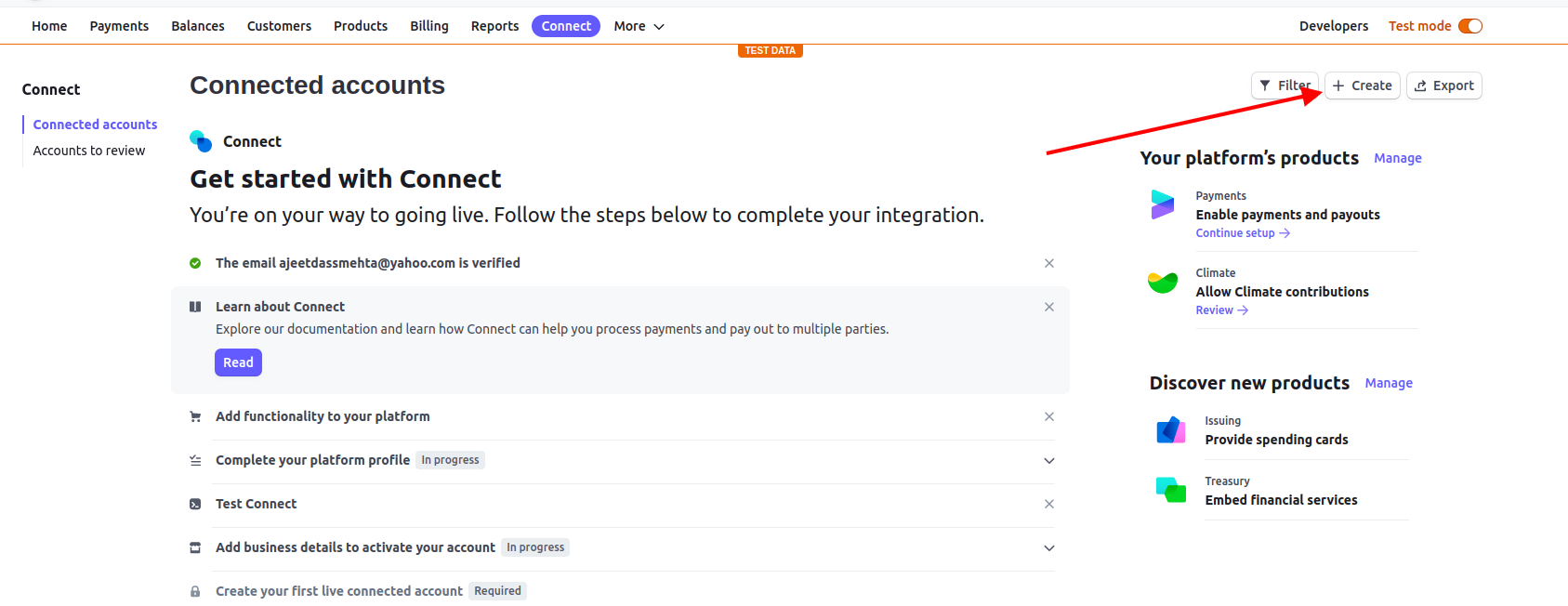Click the Create button

pyautogui.click(x=1363, y=86)
